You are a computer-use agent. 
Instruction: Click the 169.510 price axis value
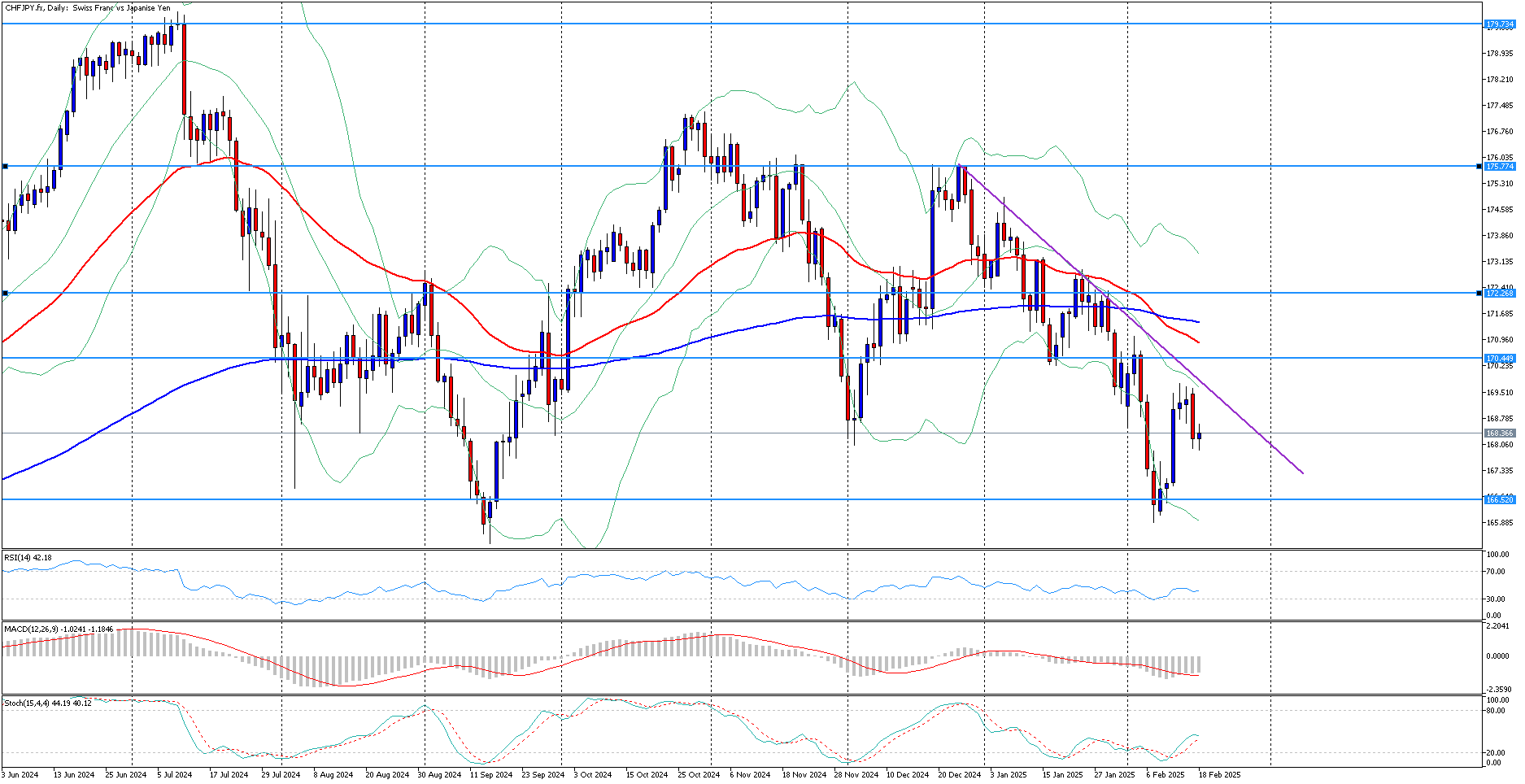coord(1500,393)
